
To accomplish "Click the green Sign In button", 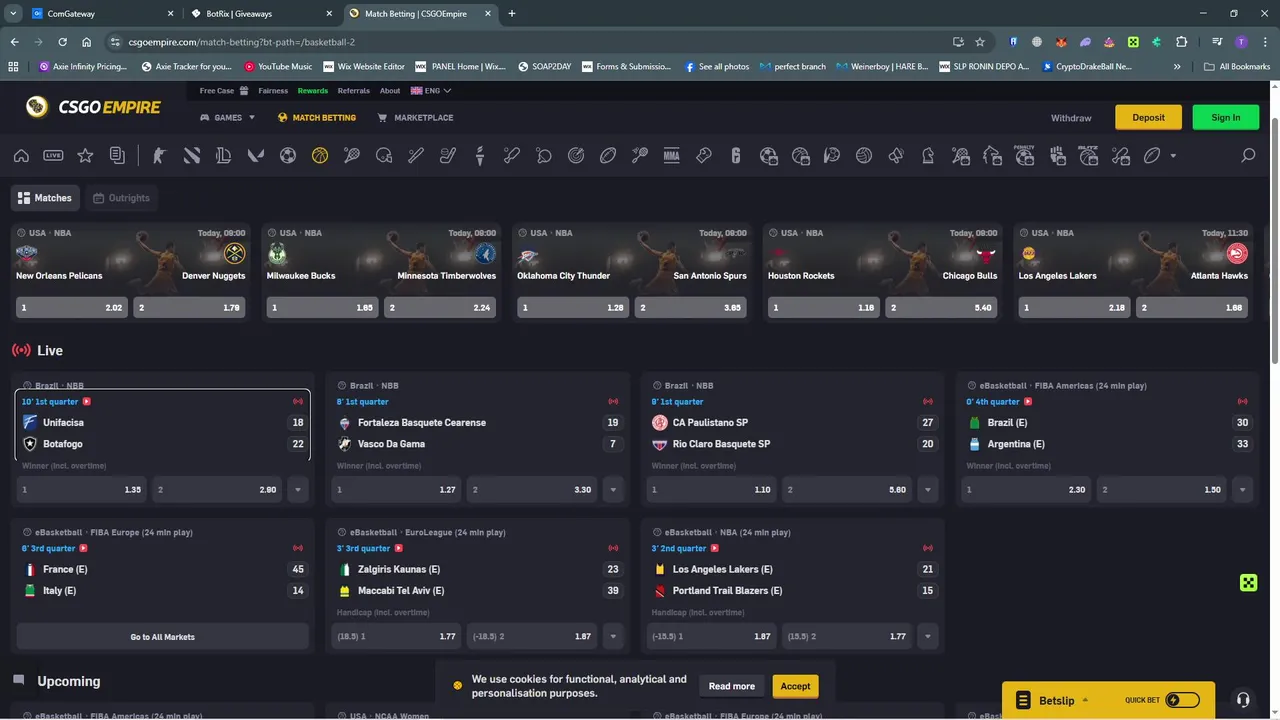I will point(1226,117).
